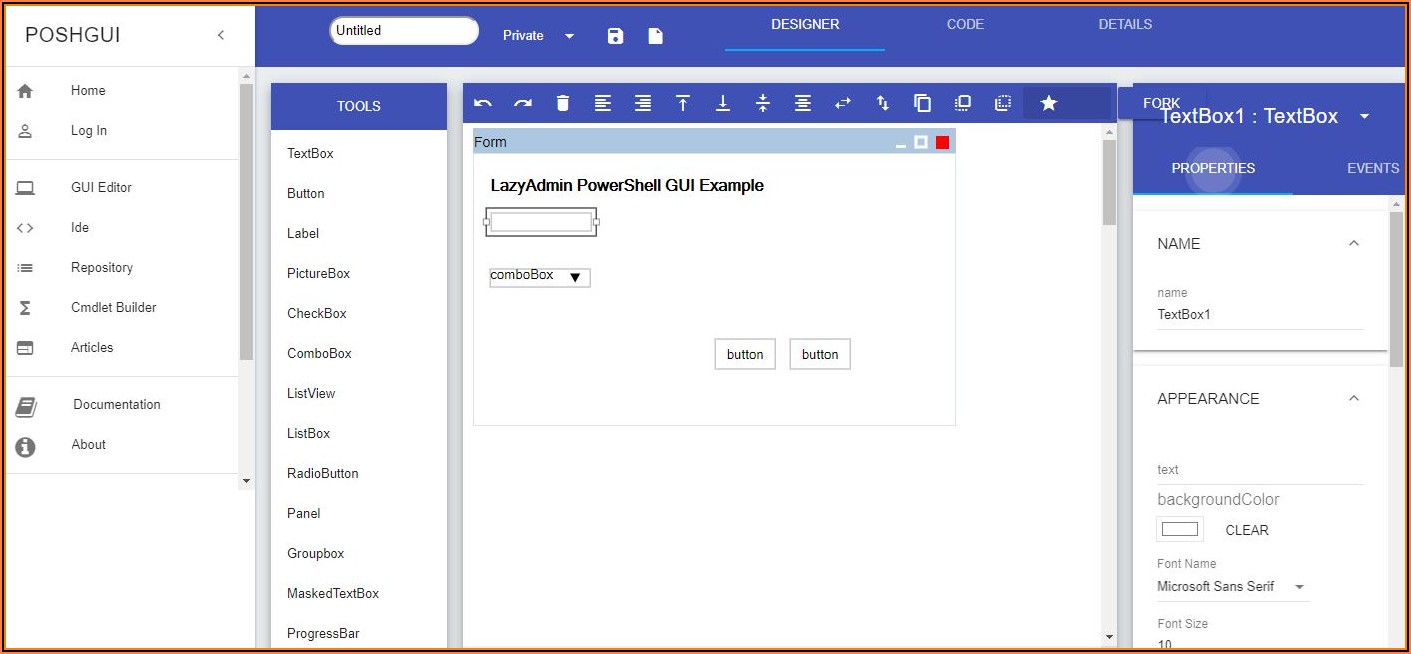Click the GUI Editor laptop icon
Screen dimensions: 1411x654
(25, 188)
